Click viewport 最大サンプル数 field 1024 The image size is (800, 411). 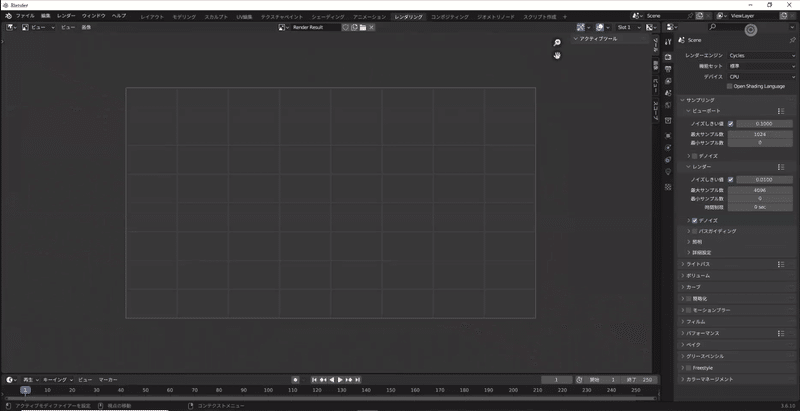click(x=760, y=134)
